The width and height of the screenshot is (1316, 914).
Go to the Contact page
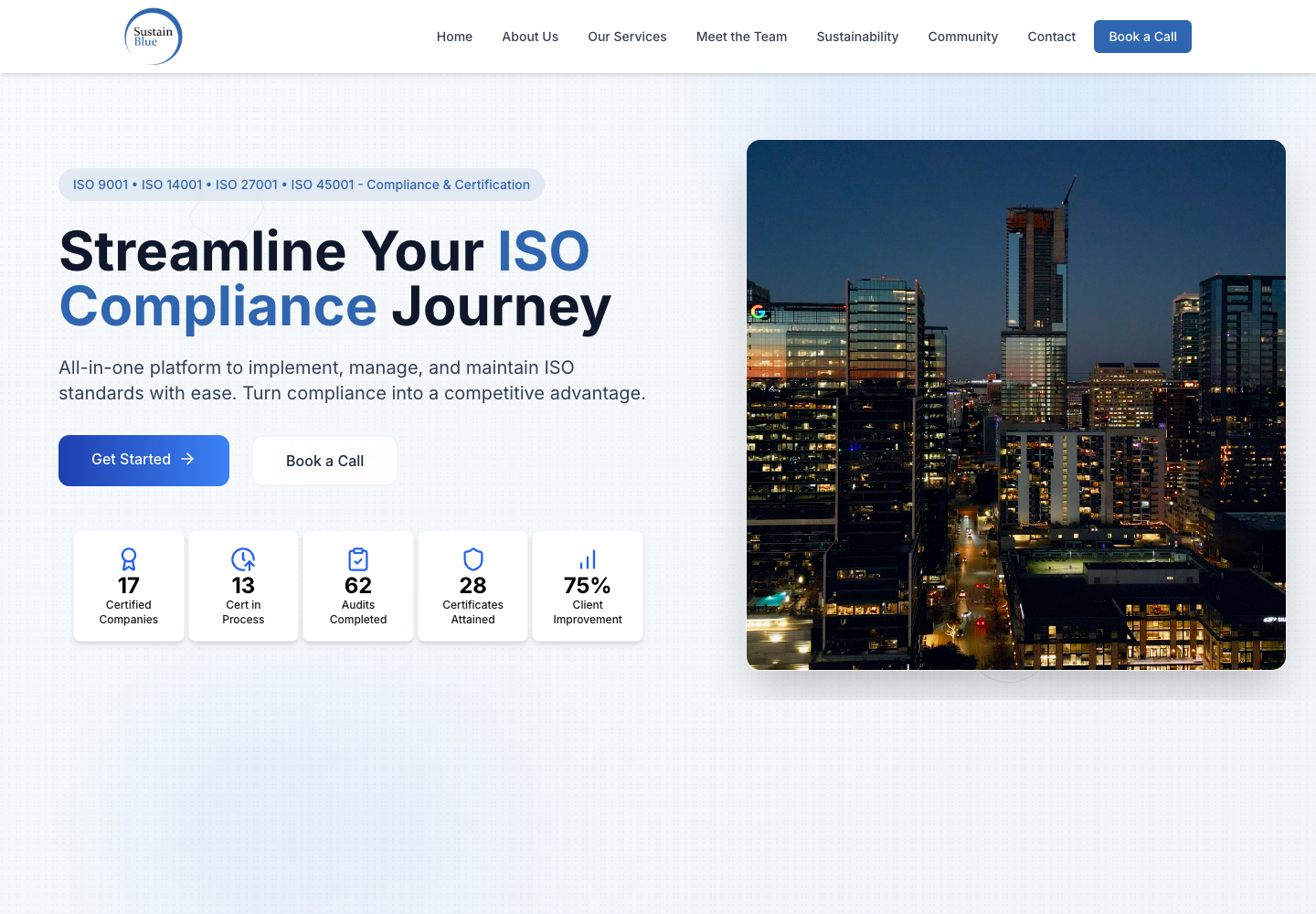(x=1052, y=37)
